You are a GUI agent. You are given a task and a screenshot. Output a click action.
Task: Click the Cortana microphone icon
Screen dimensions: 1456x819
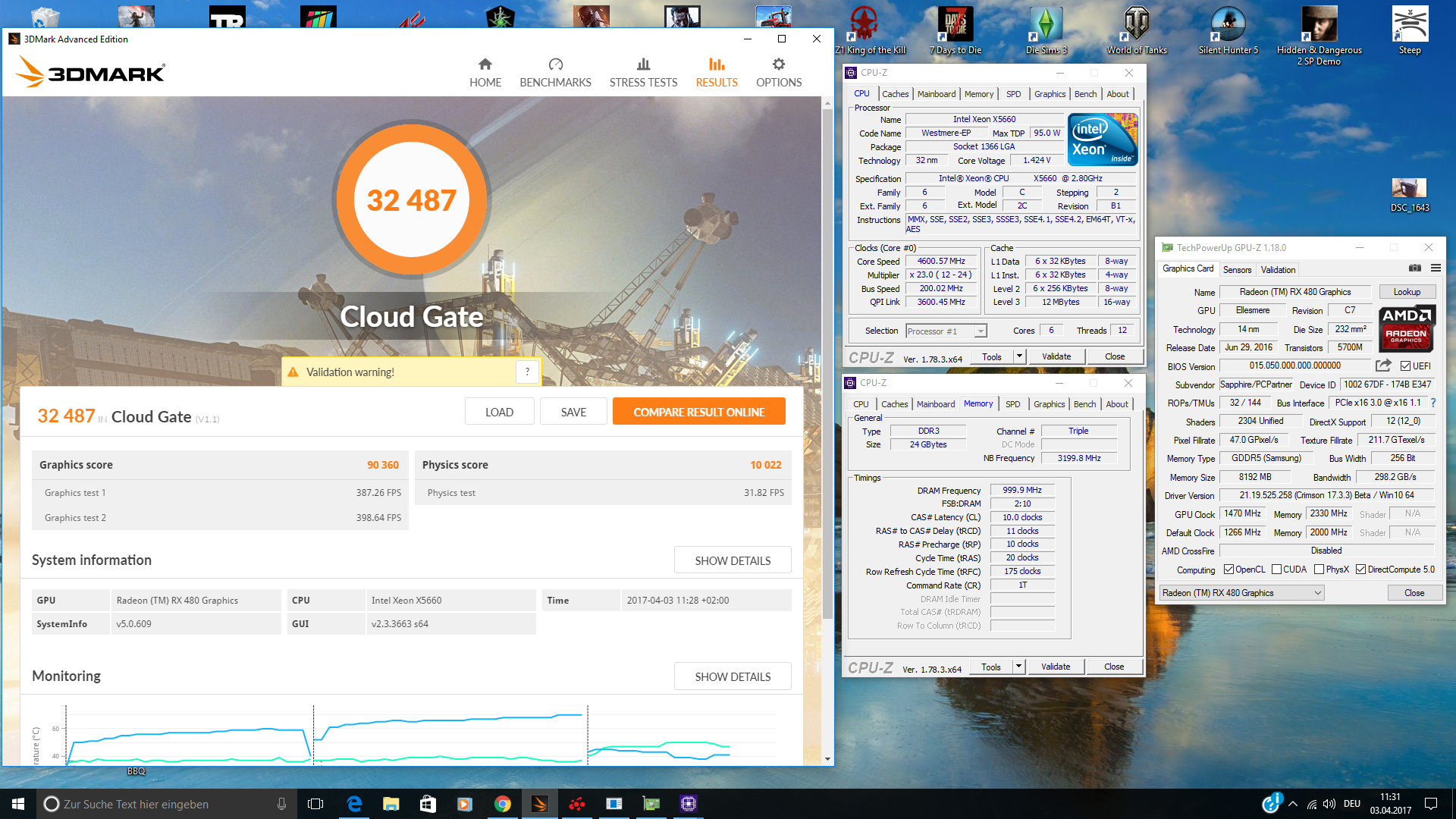click(281, 804)
